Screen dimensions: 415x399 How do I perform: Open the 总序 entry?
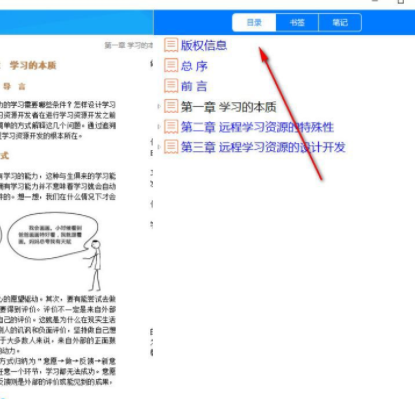[x=194, y=66]
